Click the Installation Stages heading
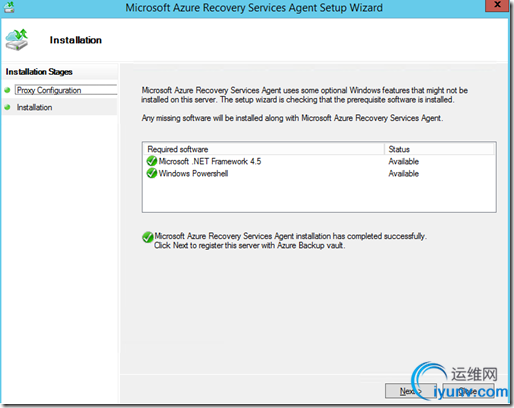The image size is (514, 408). pyautogui.click(x=39, y=72)
